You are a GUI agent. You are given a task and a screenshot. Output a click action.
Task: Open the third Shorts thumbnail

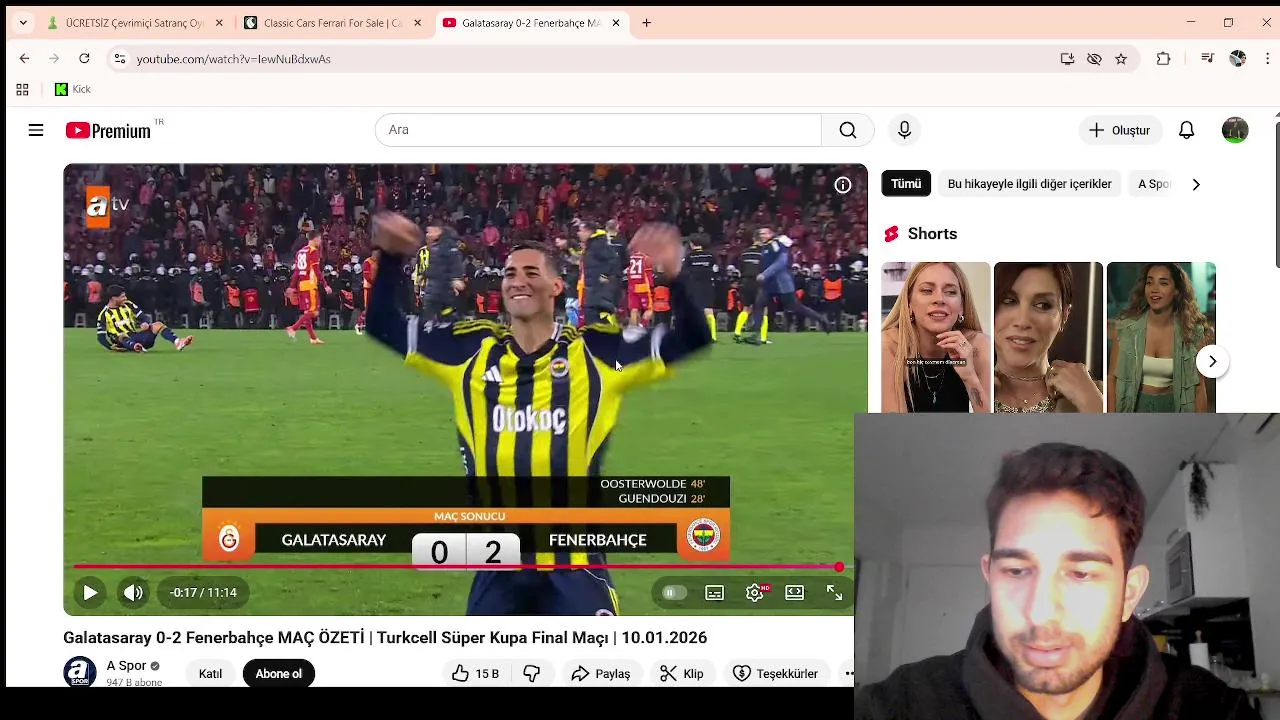tap(1161, 337)
